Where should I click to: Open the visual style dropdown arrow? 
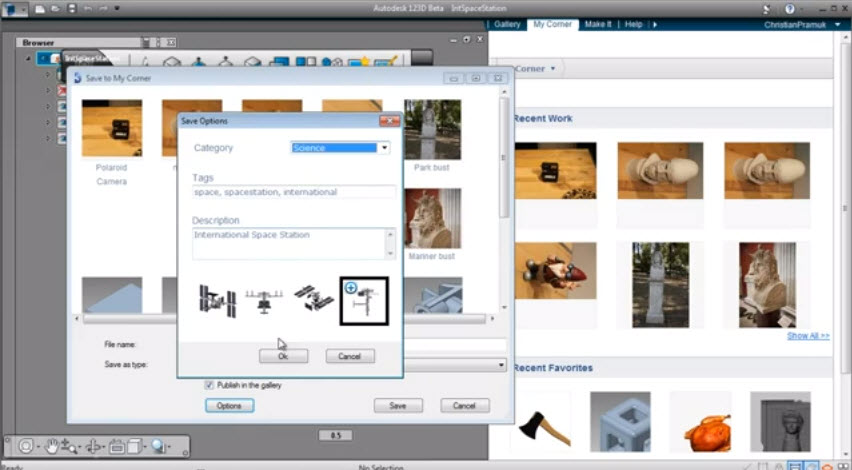pos(170,447)
